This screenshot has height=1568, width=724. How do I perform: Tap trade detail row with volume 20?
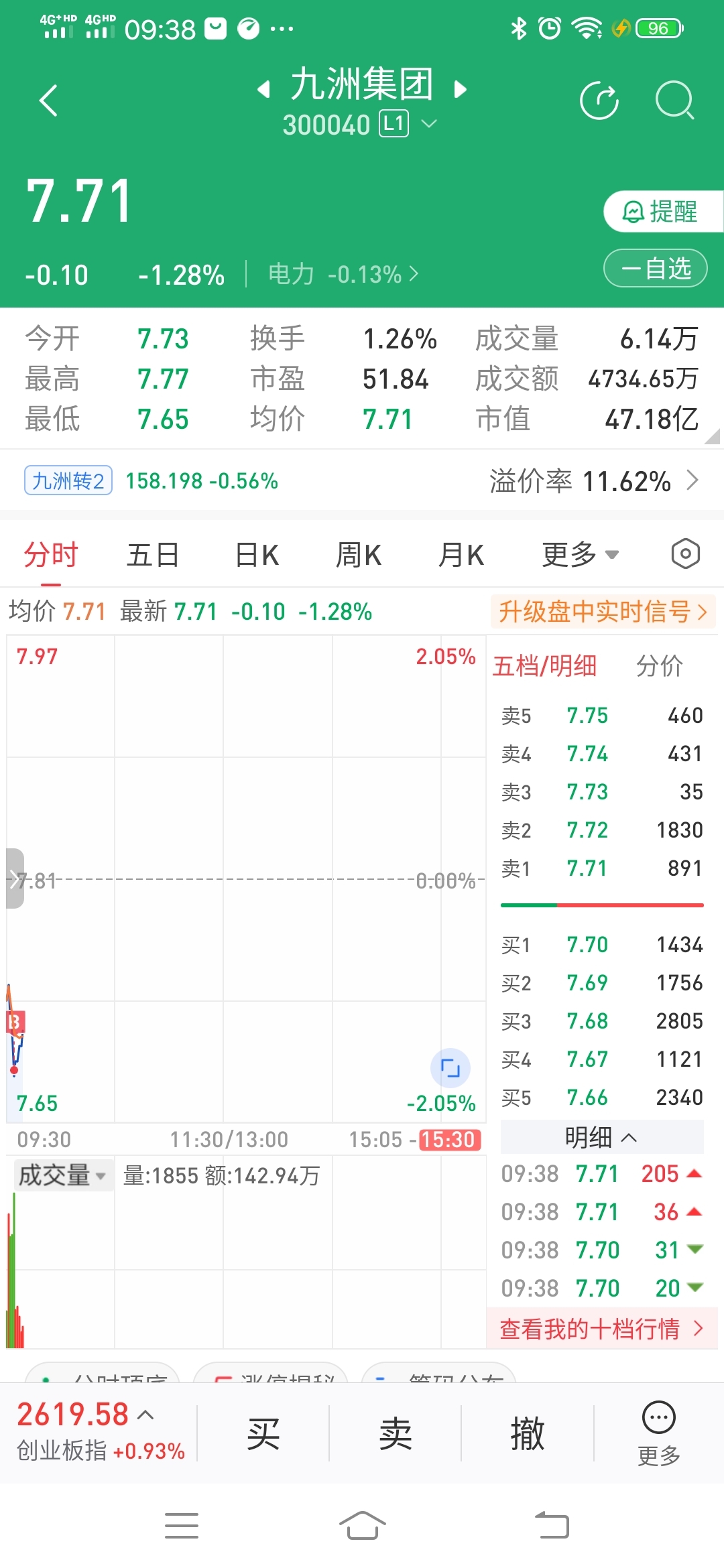[601, 1288]
